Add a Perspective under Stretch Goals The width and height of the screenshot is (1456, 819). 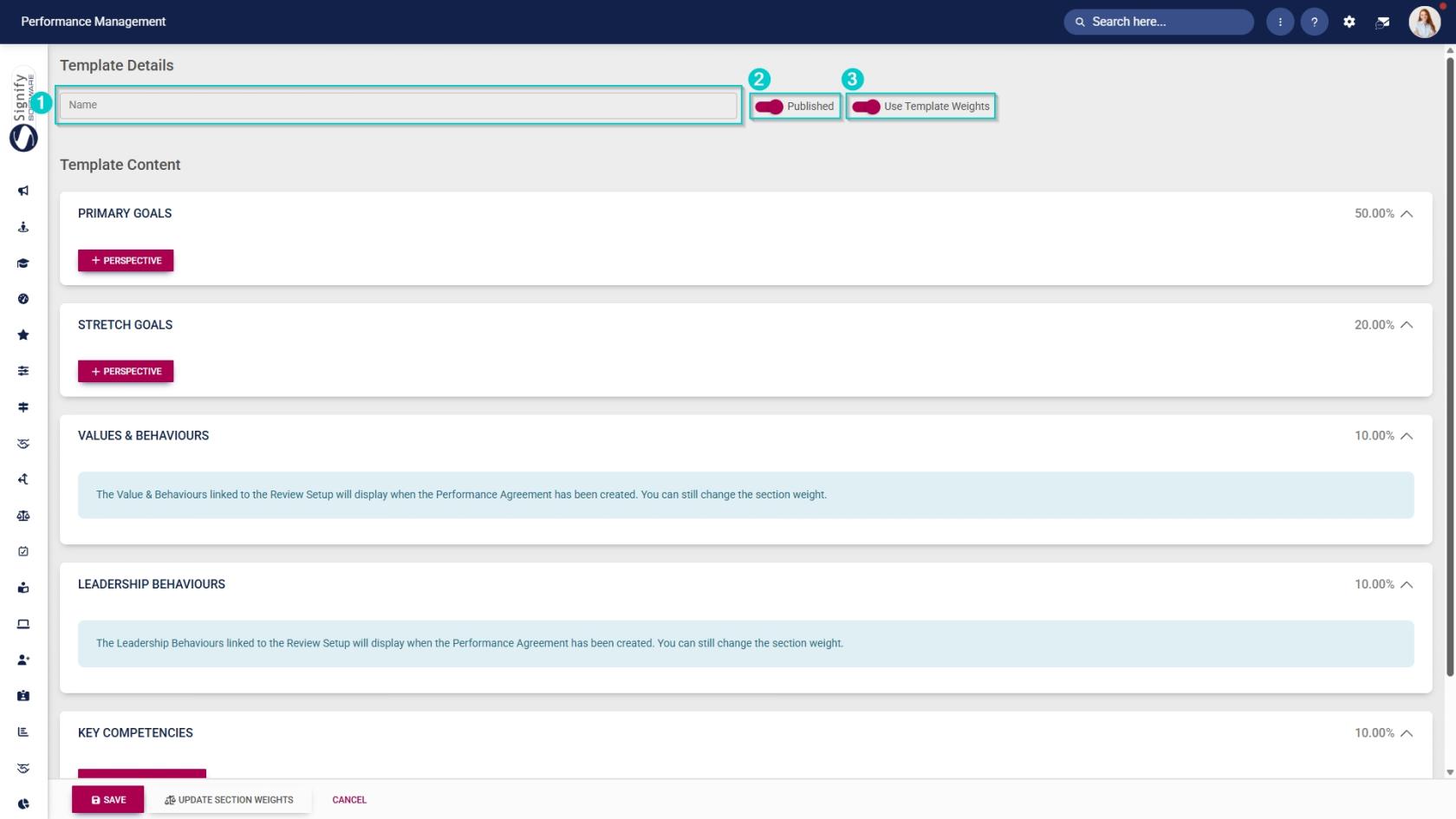pos(126,372)
